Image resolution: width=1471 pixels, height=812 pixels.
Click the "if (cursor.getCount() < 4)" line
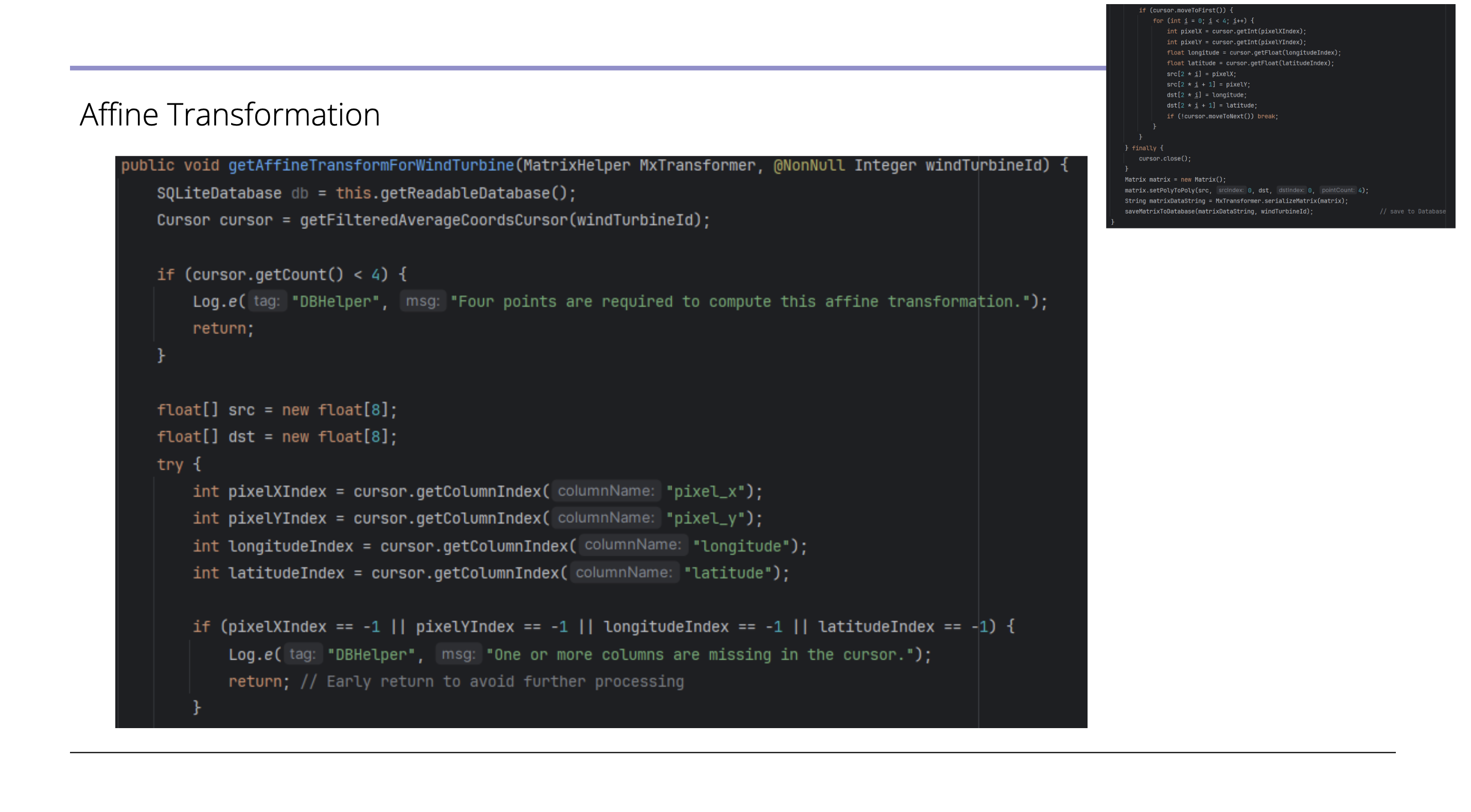click(282, 275)
